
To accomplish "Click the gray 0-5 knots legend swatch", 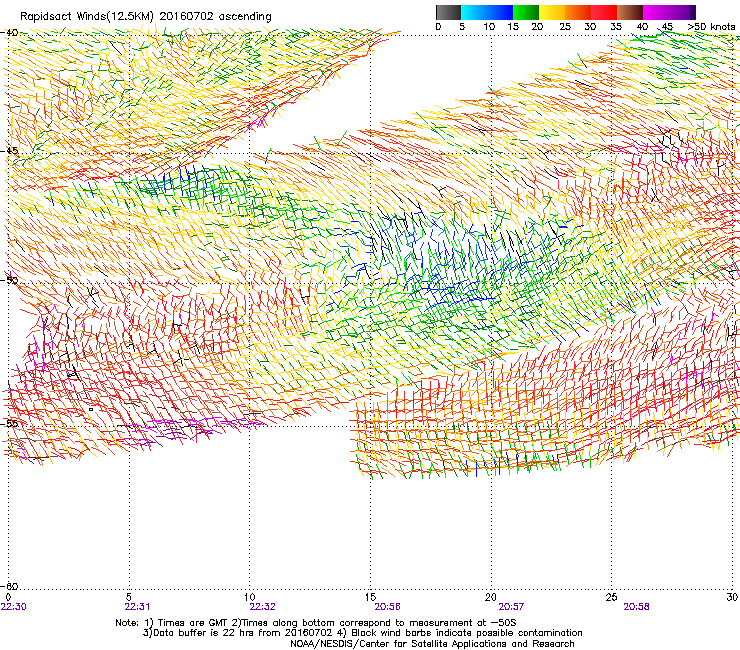I will (448, 12).
